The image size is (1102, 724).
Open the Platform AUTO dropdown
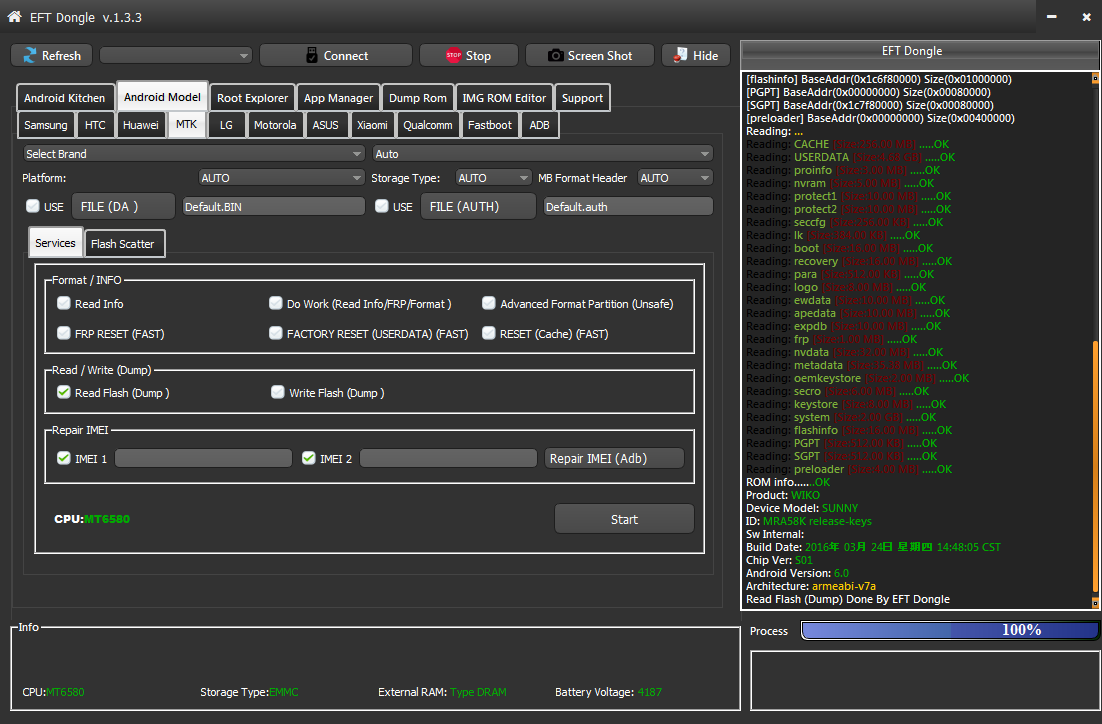[x=281, y=178]
